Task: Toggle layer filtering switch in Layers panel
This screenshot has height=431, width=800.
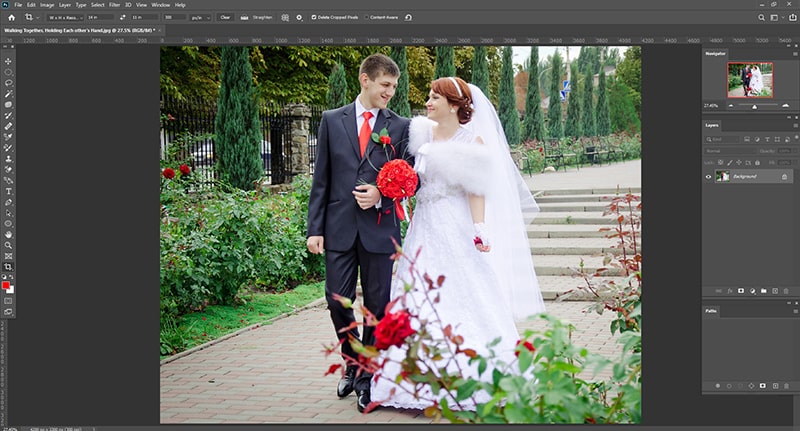Action: (x=796, y=138)
